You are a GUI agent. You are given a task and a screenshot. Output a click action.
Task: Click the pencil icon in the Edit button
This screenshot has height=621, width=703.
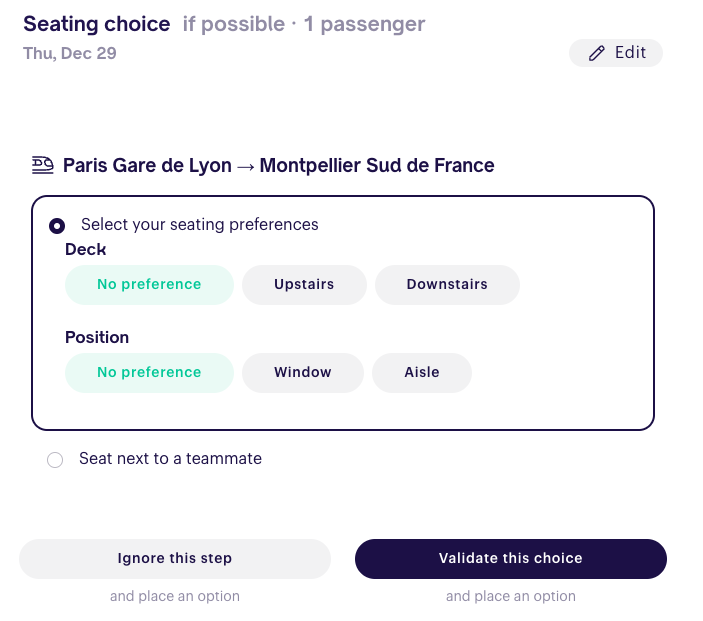[597, 54]
